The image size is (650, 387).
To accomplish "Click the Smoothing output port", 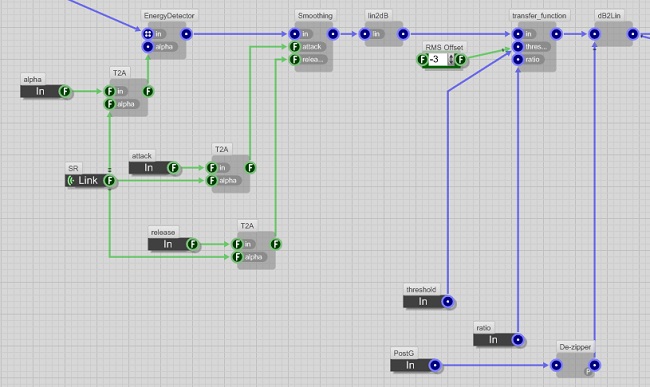I will pos(333,34).
